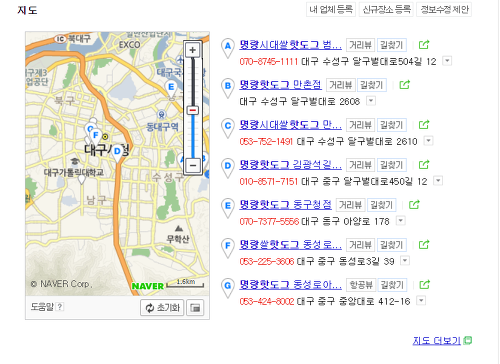Viewport: 500px width, 364px height.
Task: Click list marker C pin icon
Action: (228, 128)
